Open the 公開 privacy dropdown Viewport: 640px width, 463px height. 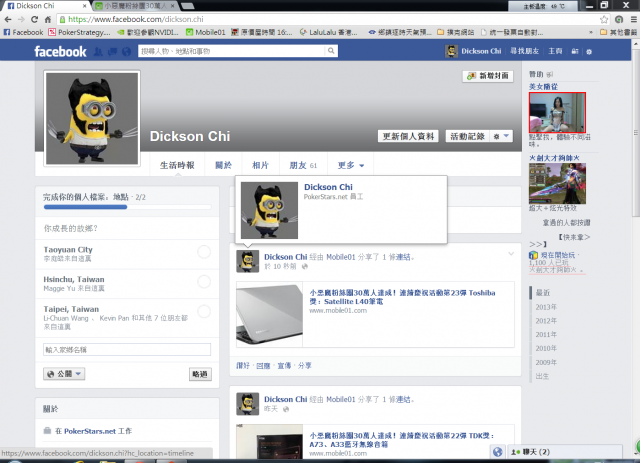point(64,374)
